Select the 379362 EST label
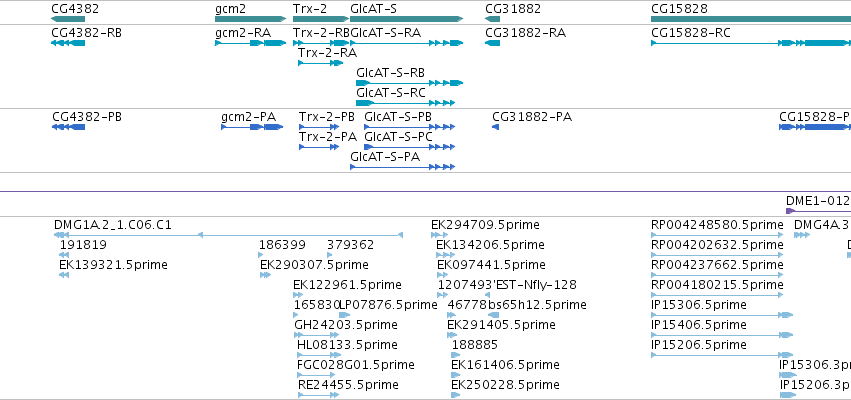851x400 pixels. (x=351, y=245)
